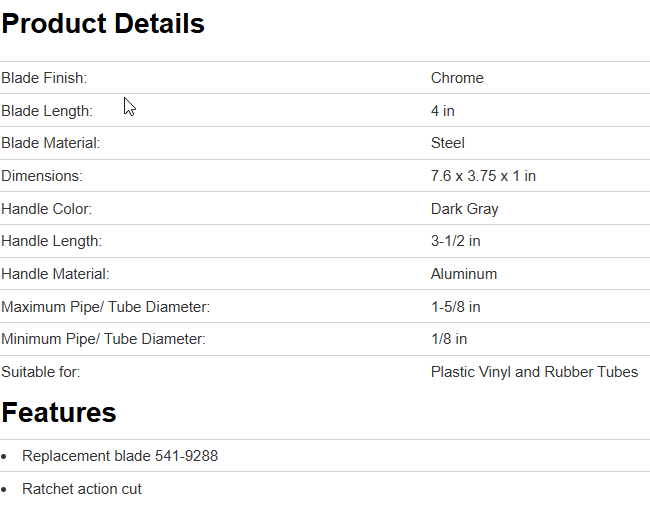Image resolution: width=650 pixels, height=505 pixels.
Task: Click the 3-1/2 in handle length value
Action: [456, 241]
